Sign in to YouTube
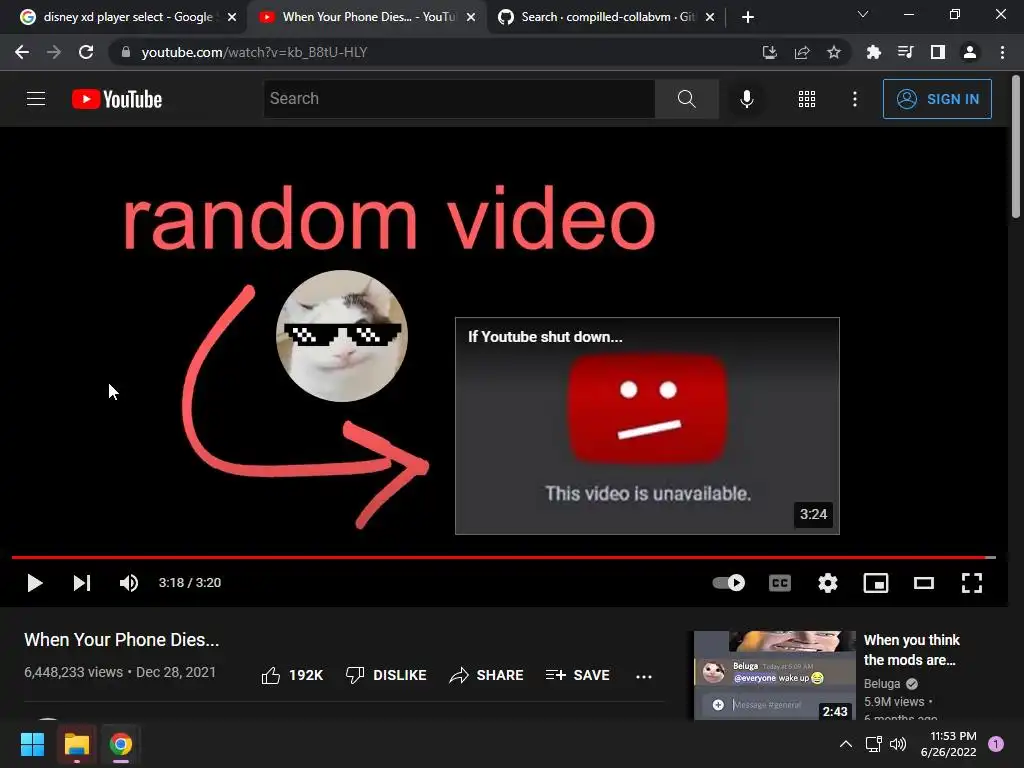Viewport: 1024px width, 768px height. click(937, 99)
